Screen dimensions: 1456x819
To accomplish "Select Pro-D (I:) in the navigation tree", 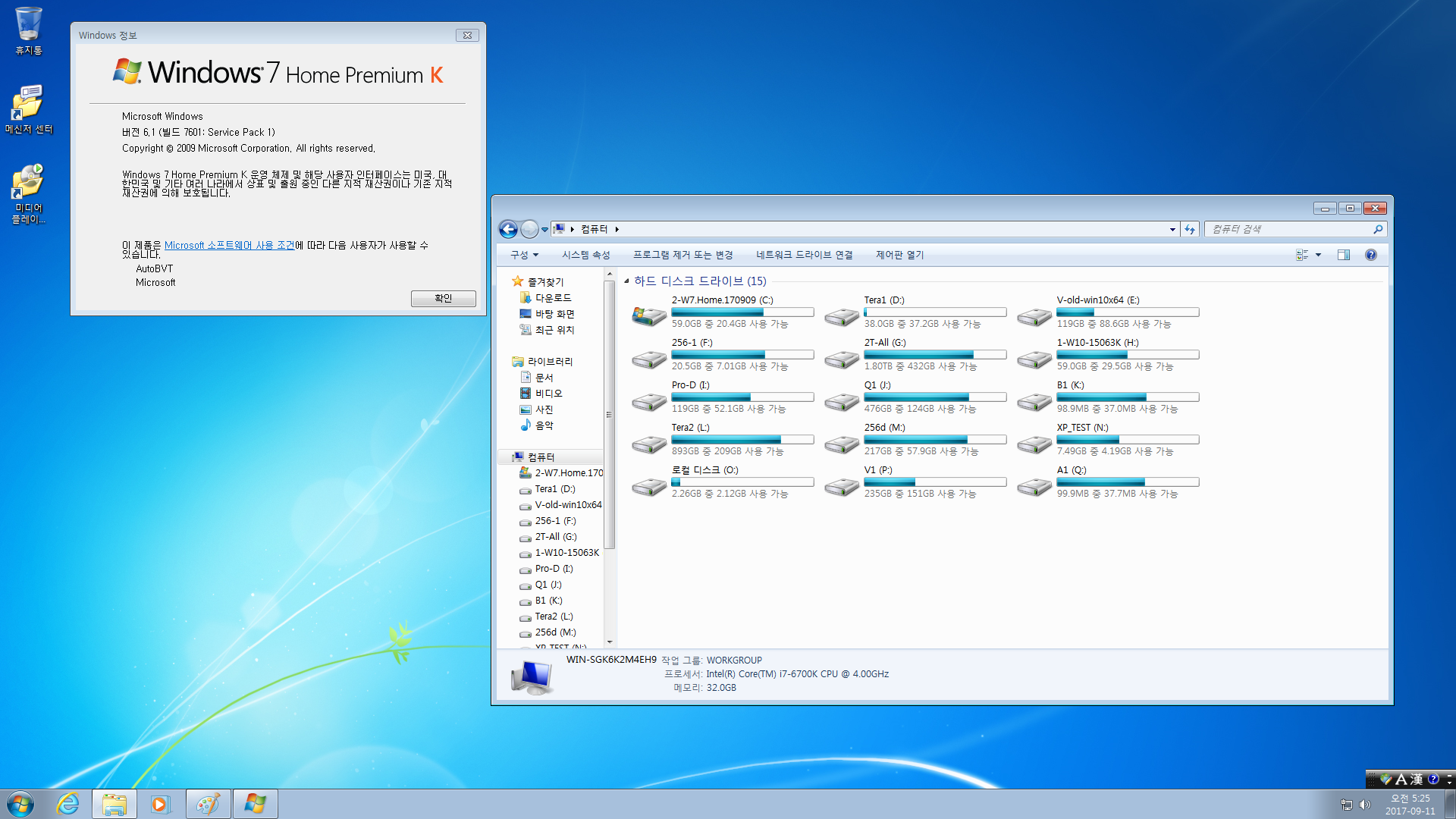I will point(547,569).
